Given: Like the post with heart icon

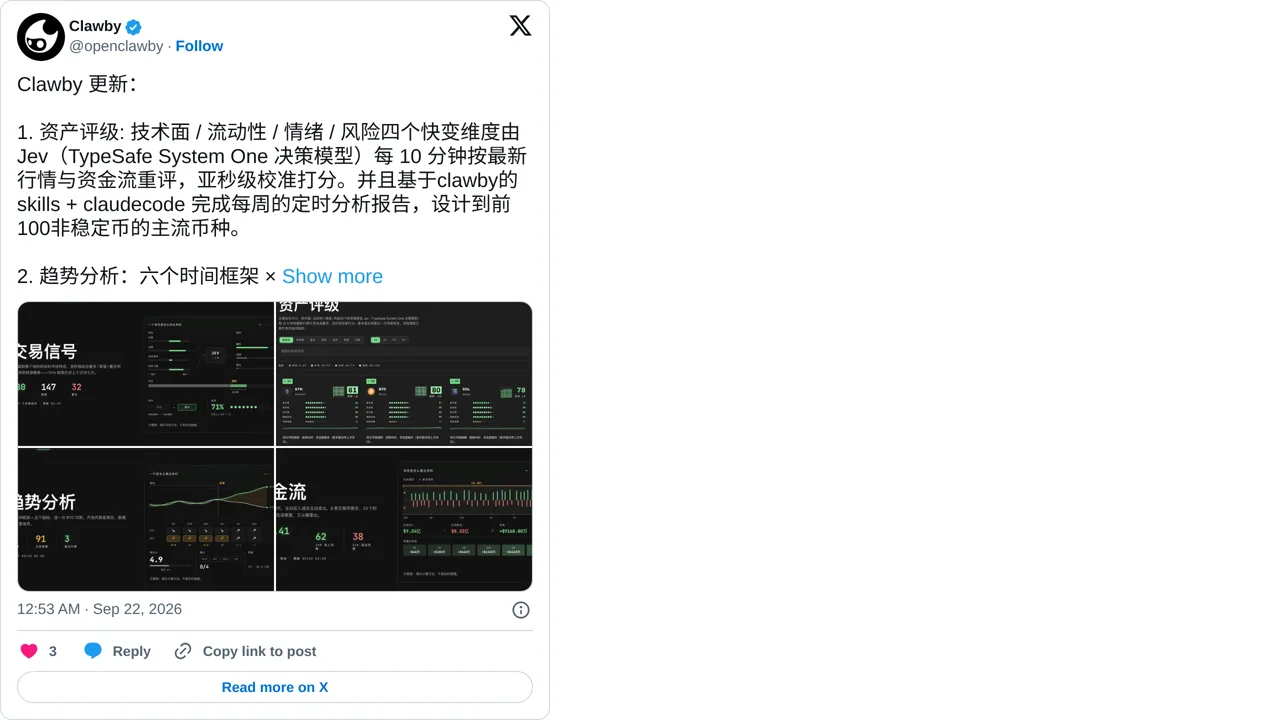Looking at the screenshot, I should 29,651.
